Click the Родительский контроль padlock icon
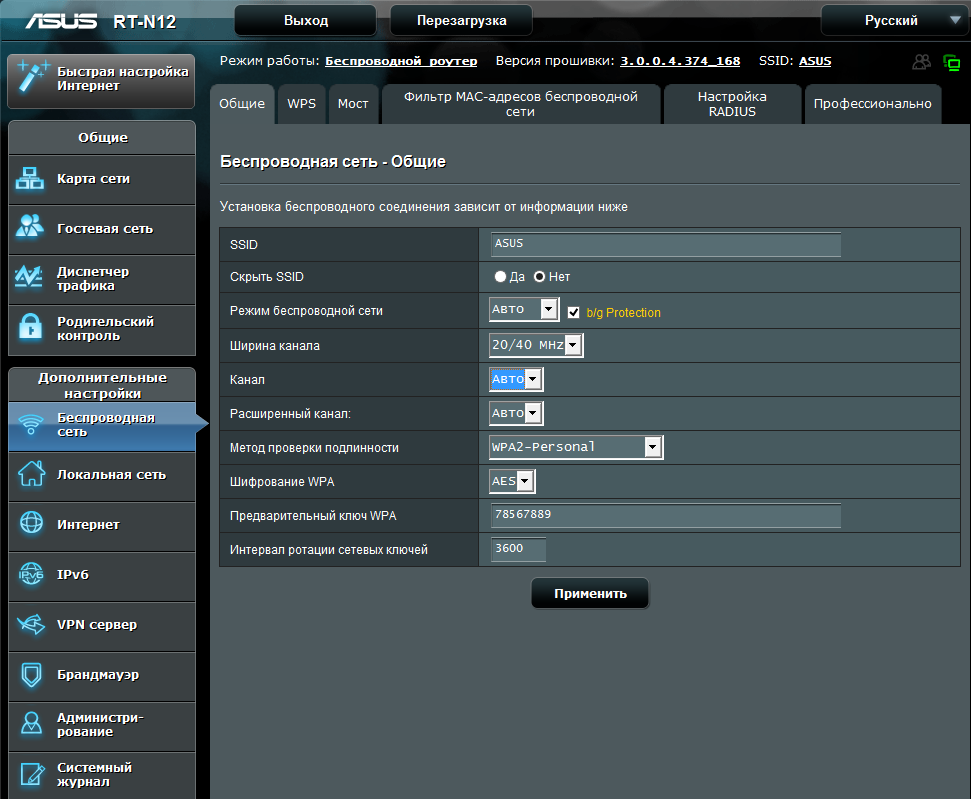 [30, 327]
